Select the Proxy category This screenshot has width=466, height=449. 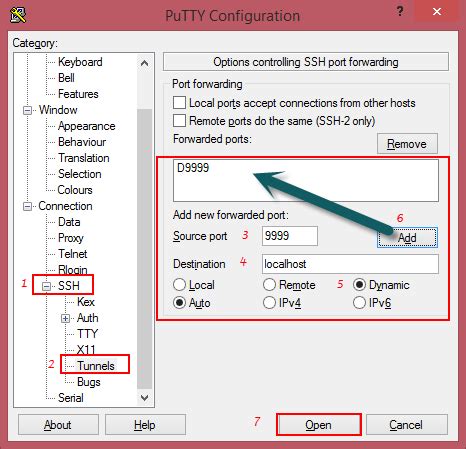[x=71, y=238]
